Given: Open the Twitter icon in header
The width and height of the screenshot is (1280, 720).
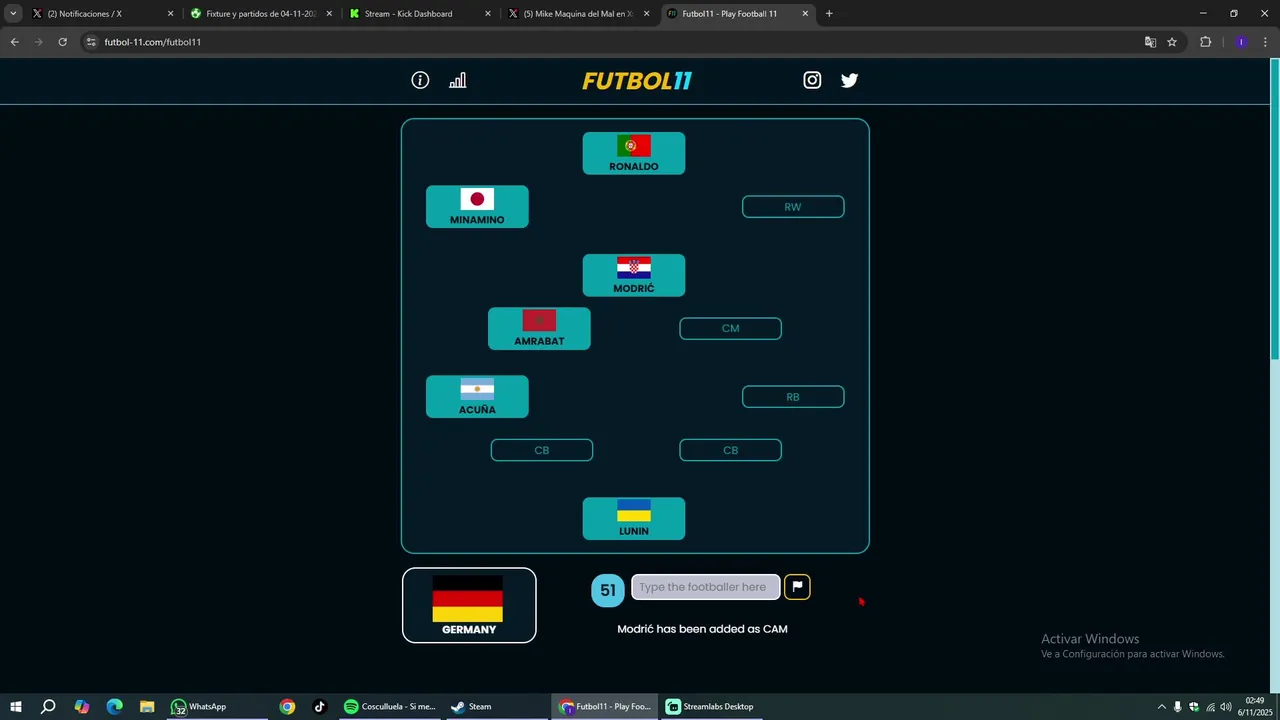Looking at the screenshot, I should click(x=849, y=80).
